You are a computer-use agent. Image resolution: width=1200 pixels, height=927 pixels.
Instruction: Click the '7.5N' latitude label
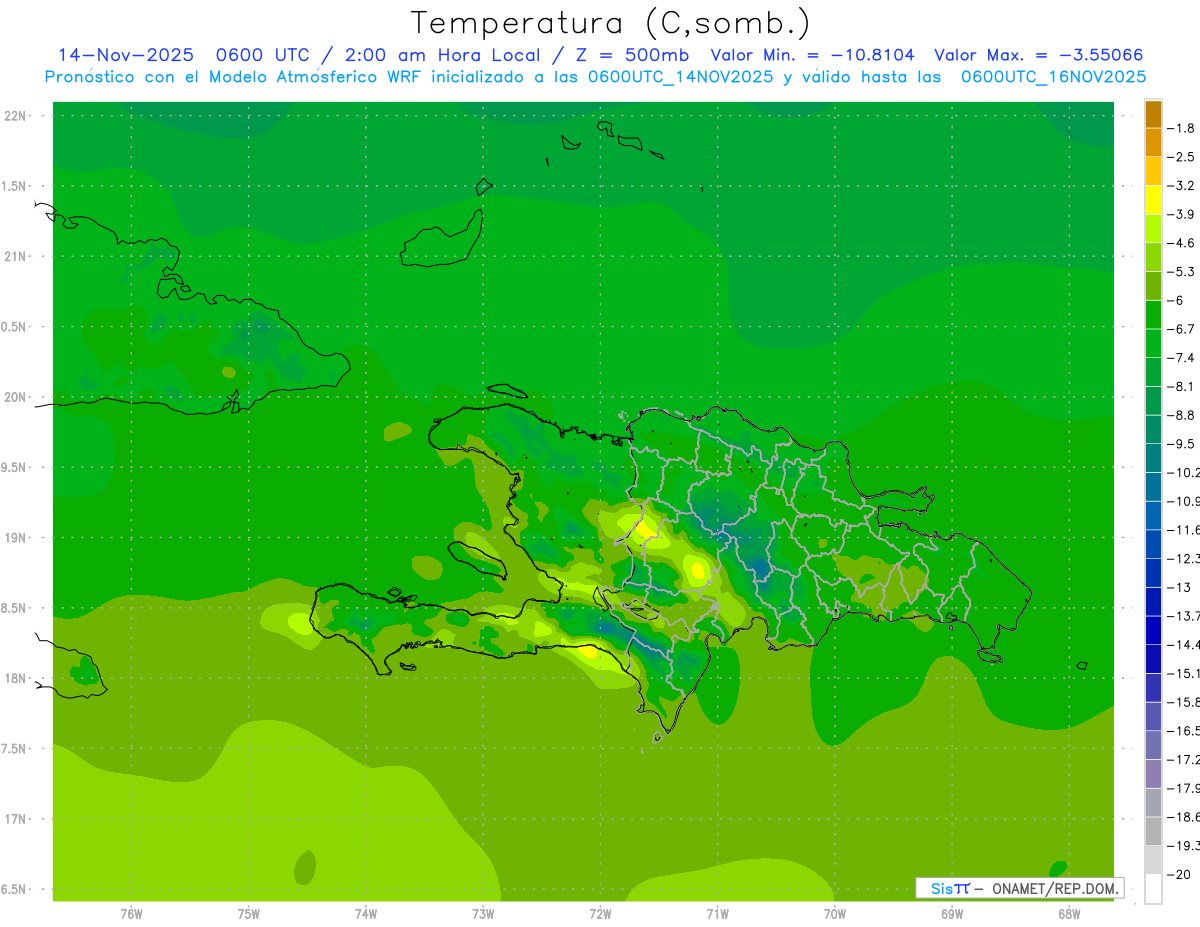click(14, 749)
